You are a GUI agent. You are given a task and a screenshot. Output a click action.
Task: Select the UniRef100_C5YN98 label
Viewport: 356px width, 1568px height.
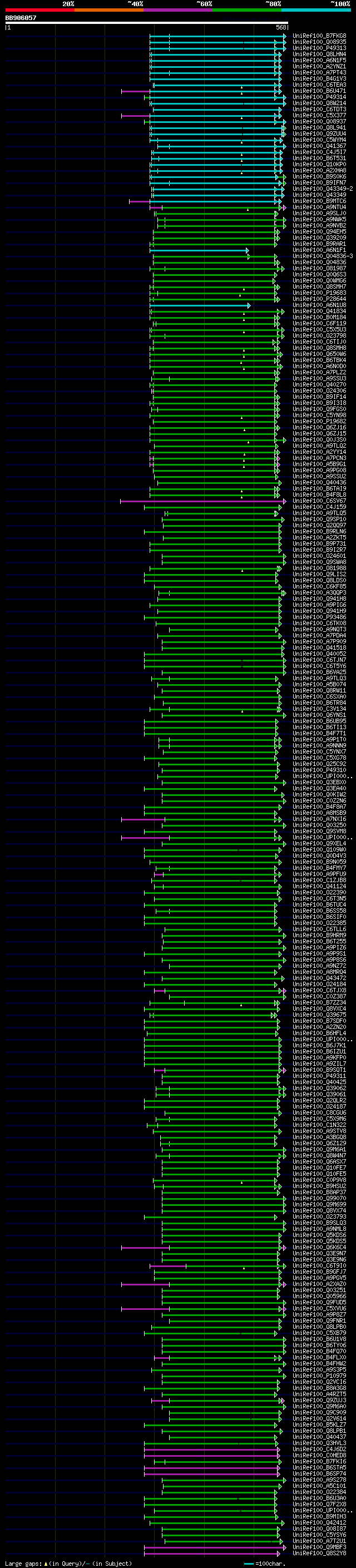[x=319, y=415]
